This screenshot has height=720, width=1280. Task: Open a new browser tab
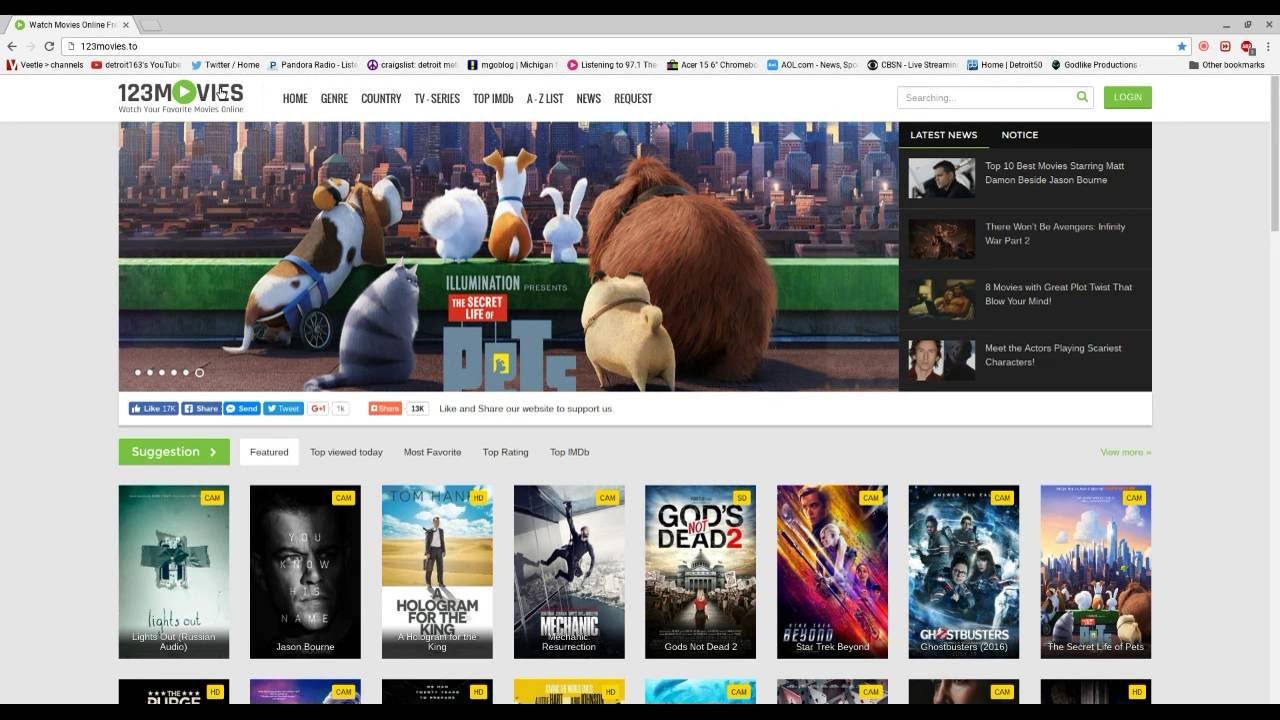151,24
